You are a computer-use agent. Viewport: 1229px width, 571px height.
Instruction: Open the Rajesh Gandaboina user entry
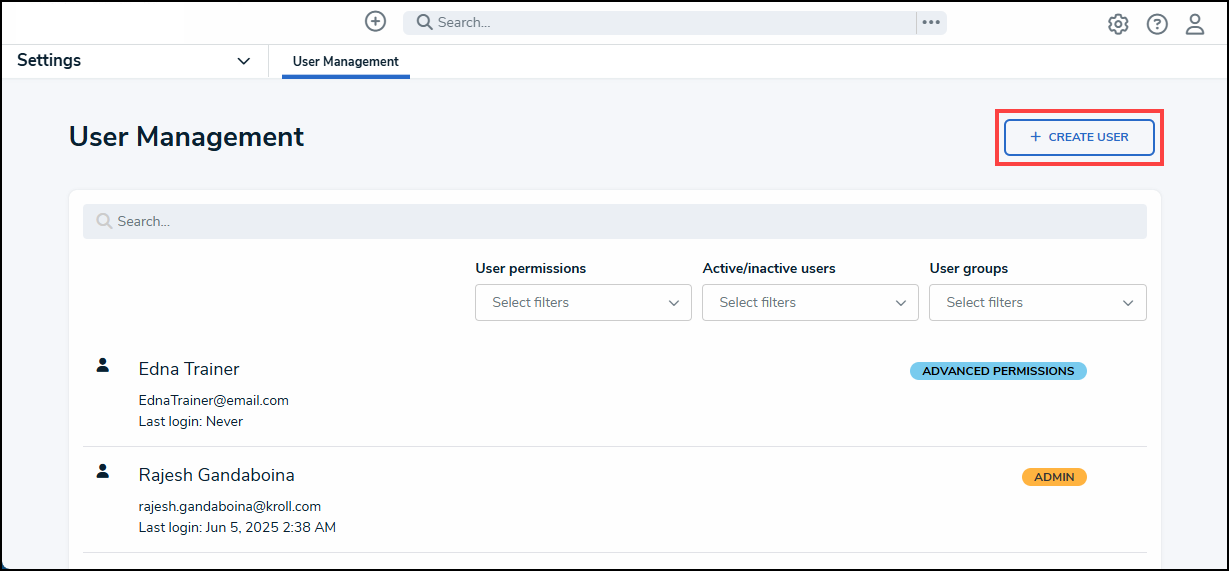[x=615, y=500]
